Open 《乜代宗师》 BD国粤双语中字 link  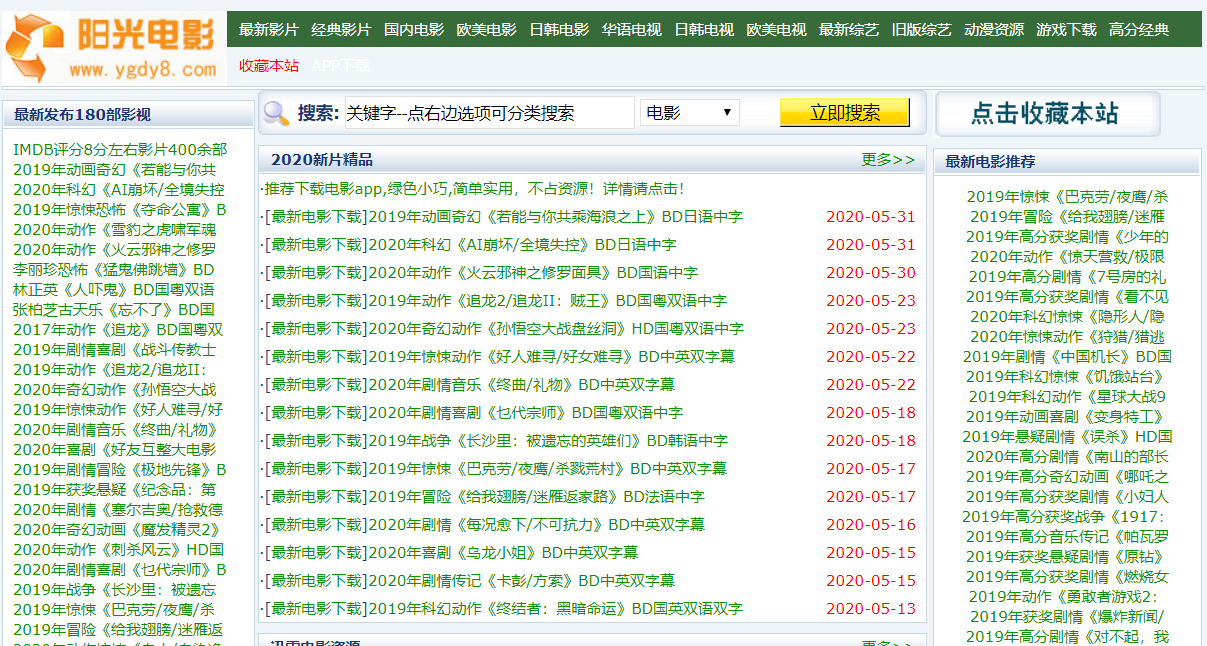tap(525, 412)
